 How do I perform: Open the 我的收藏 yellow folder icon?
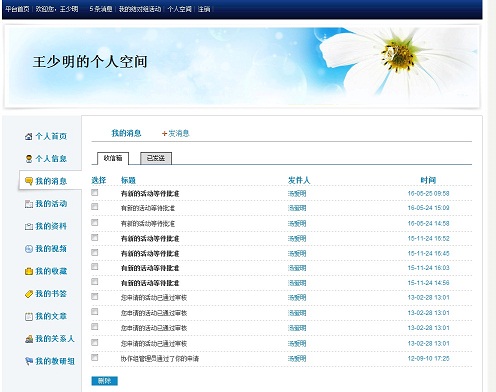tap(29, 271)
